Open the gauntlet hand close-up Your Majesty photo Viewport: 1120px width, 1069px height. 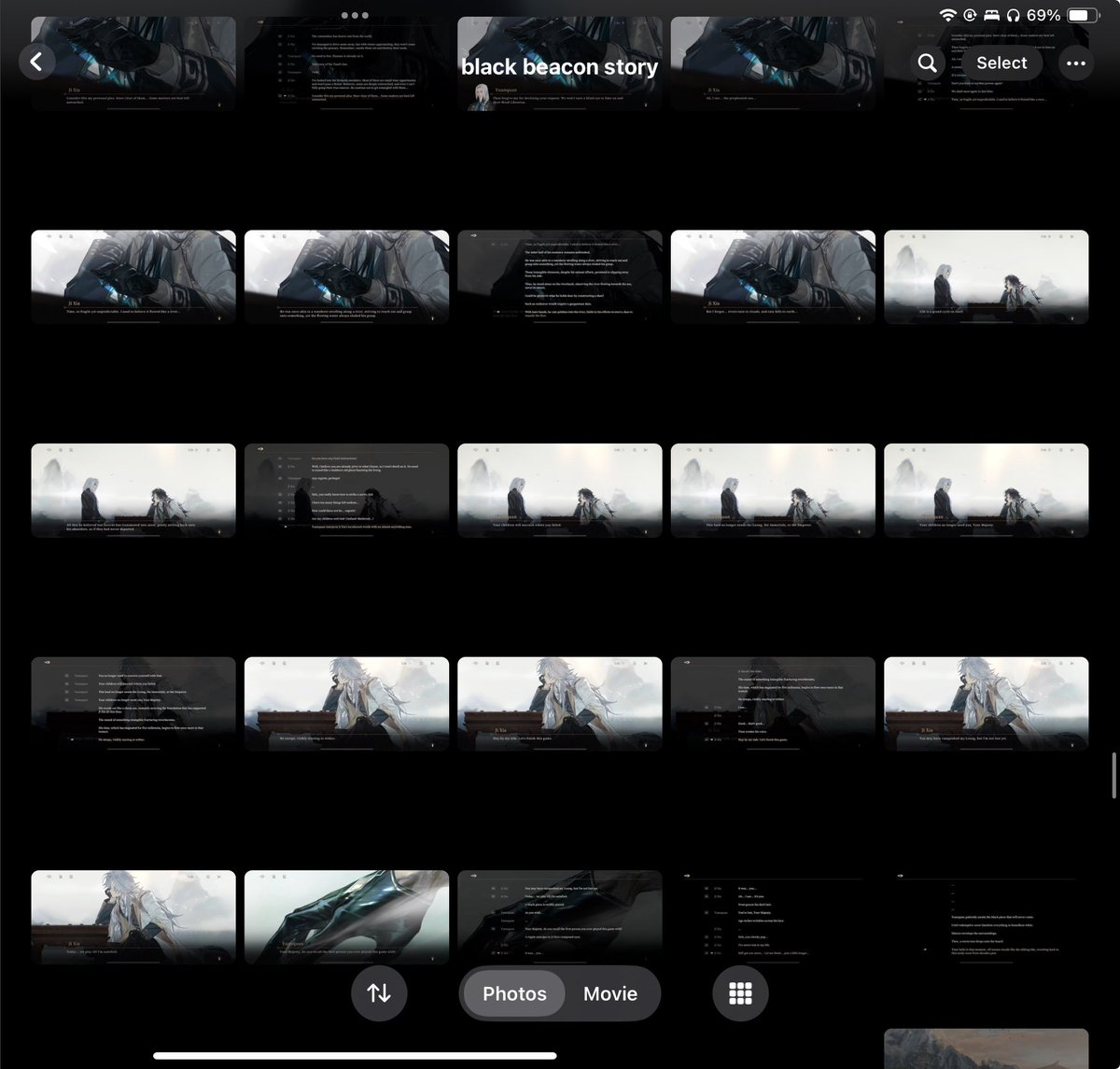click(x=346, y=917)
